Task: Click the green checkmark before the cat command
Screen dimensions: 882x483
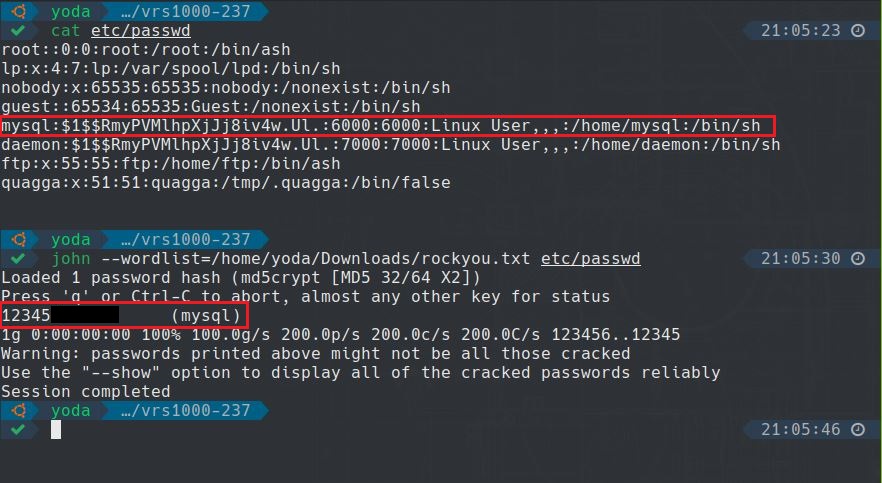Action: click(15, 31)
